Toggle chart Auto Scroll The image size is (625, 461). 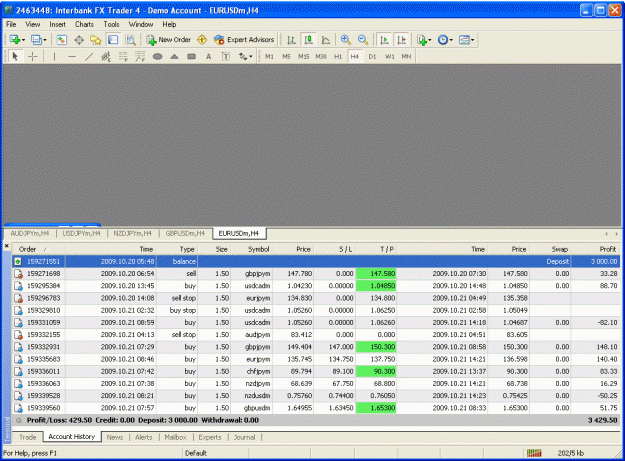pos(384,40)
